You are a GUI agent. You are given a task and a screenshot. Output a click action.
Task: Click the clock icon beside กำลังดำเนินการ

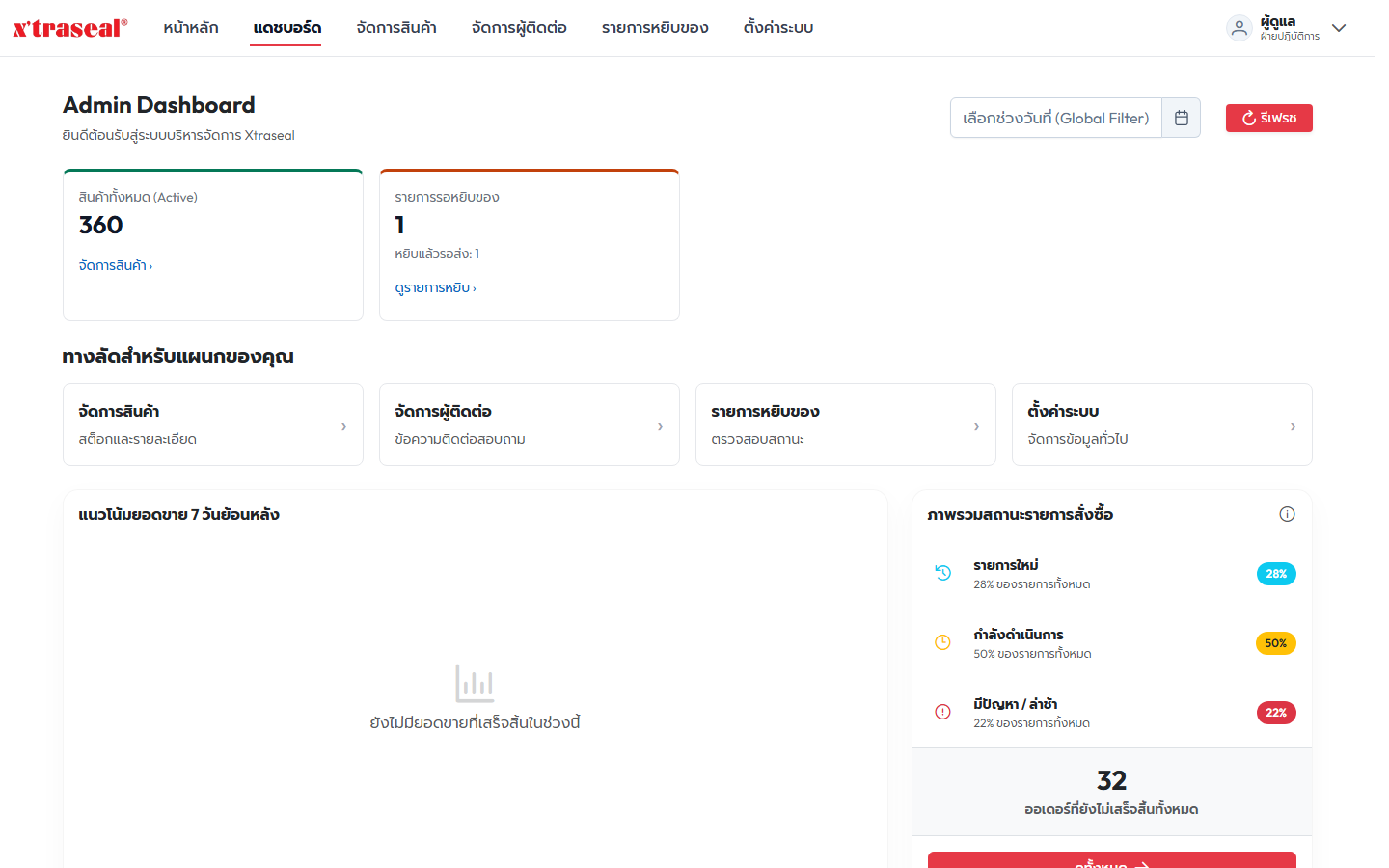click(x=943, y=642)
